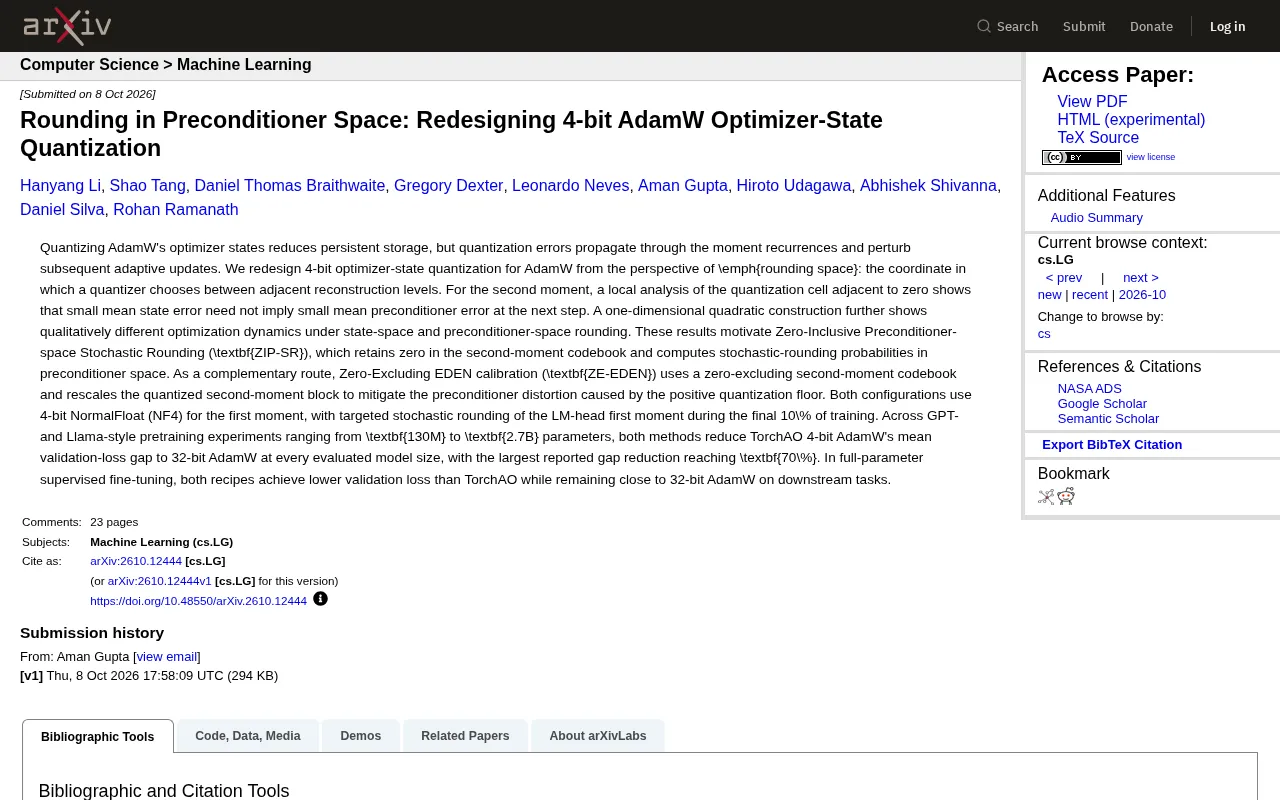1280x800 pixels.
Task: Click the view license link
Action: (x=1151, y=157)
